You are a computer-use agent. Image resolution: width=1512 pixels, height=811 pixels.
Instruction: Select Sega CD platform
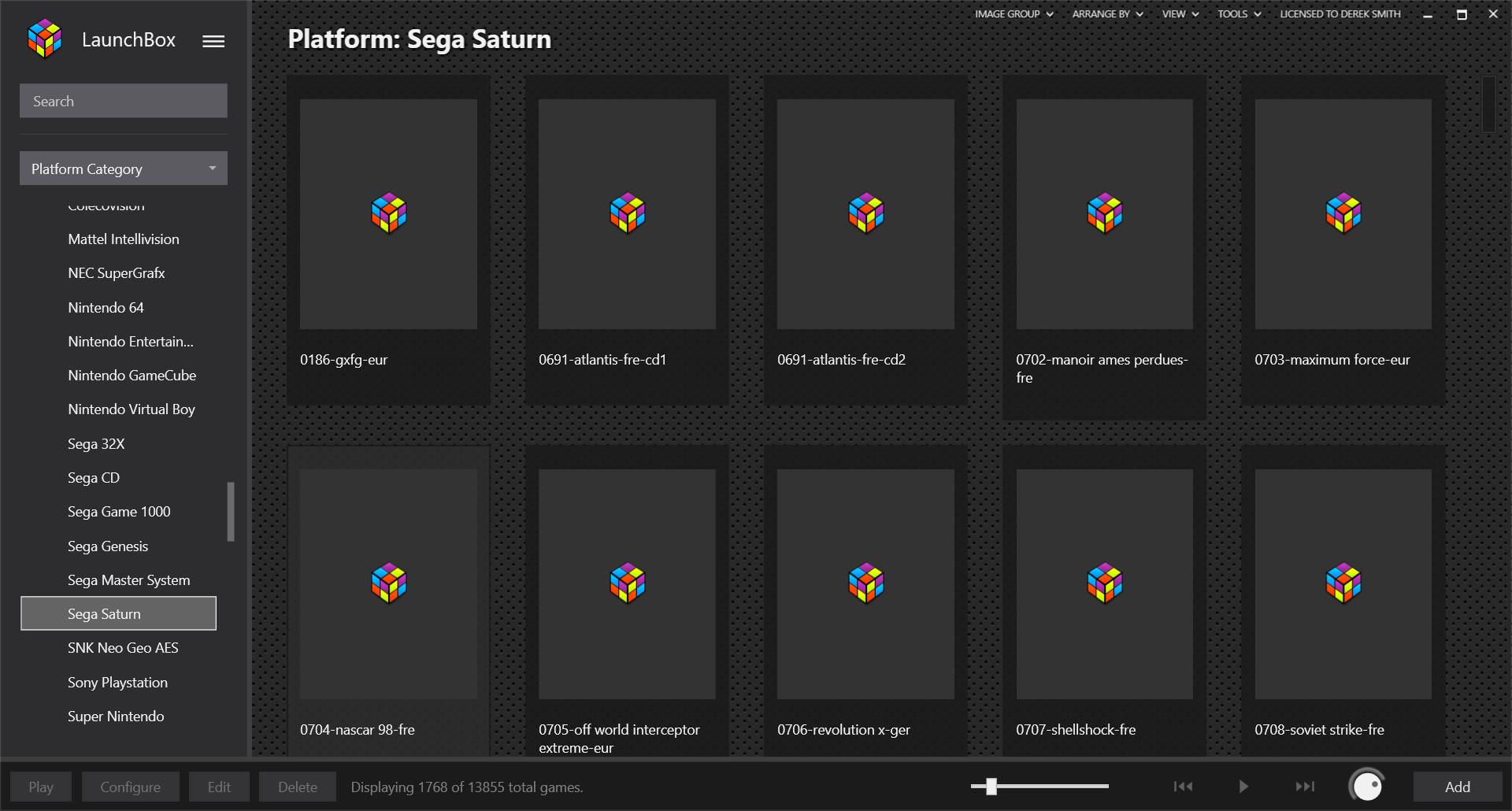coord(94,477)
